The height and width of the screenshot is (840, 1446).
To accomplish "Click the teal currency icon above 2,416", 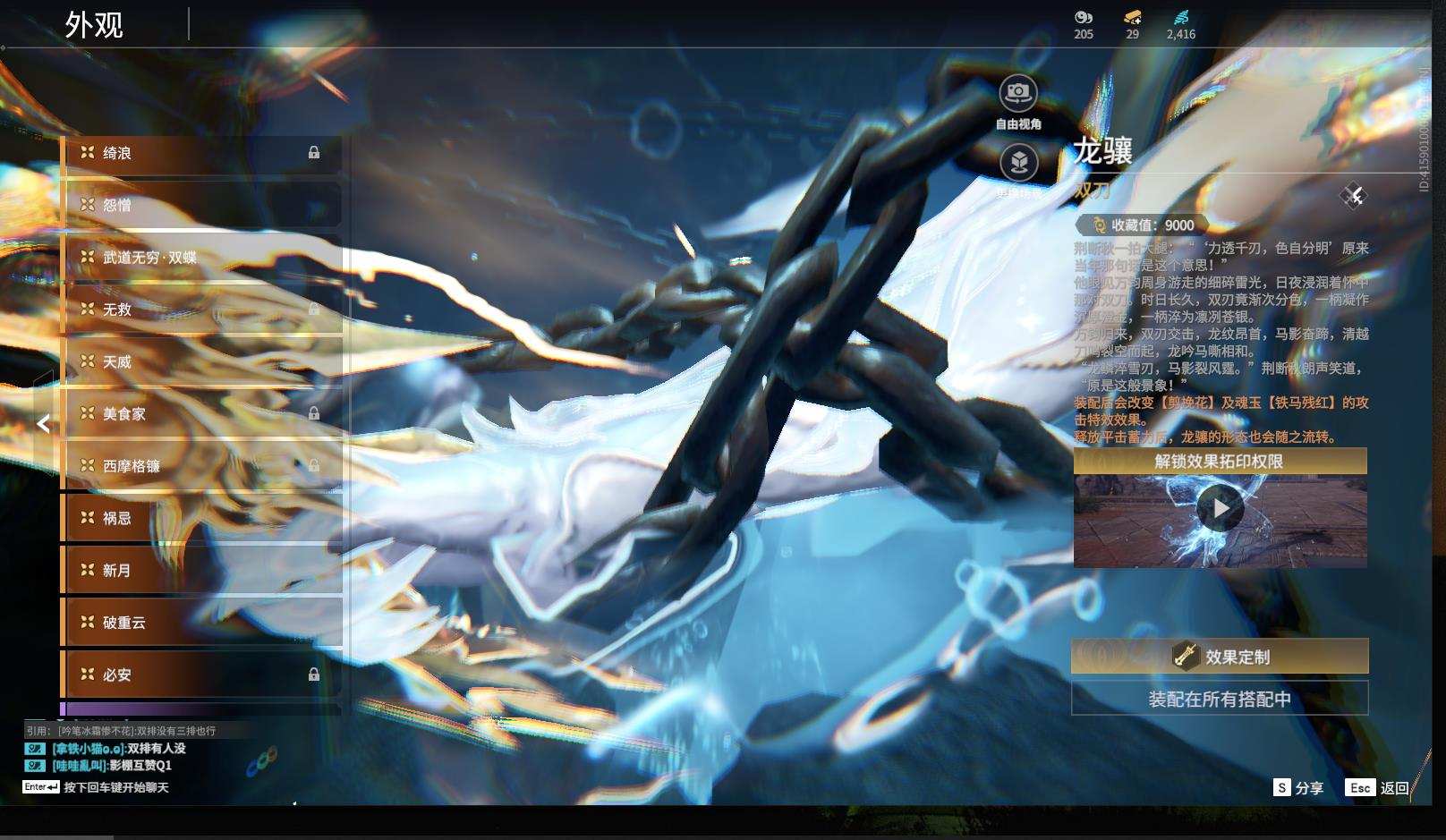I will pos(1181,17).
